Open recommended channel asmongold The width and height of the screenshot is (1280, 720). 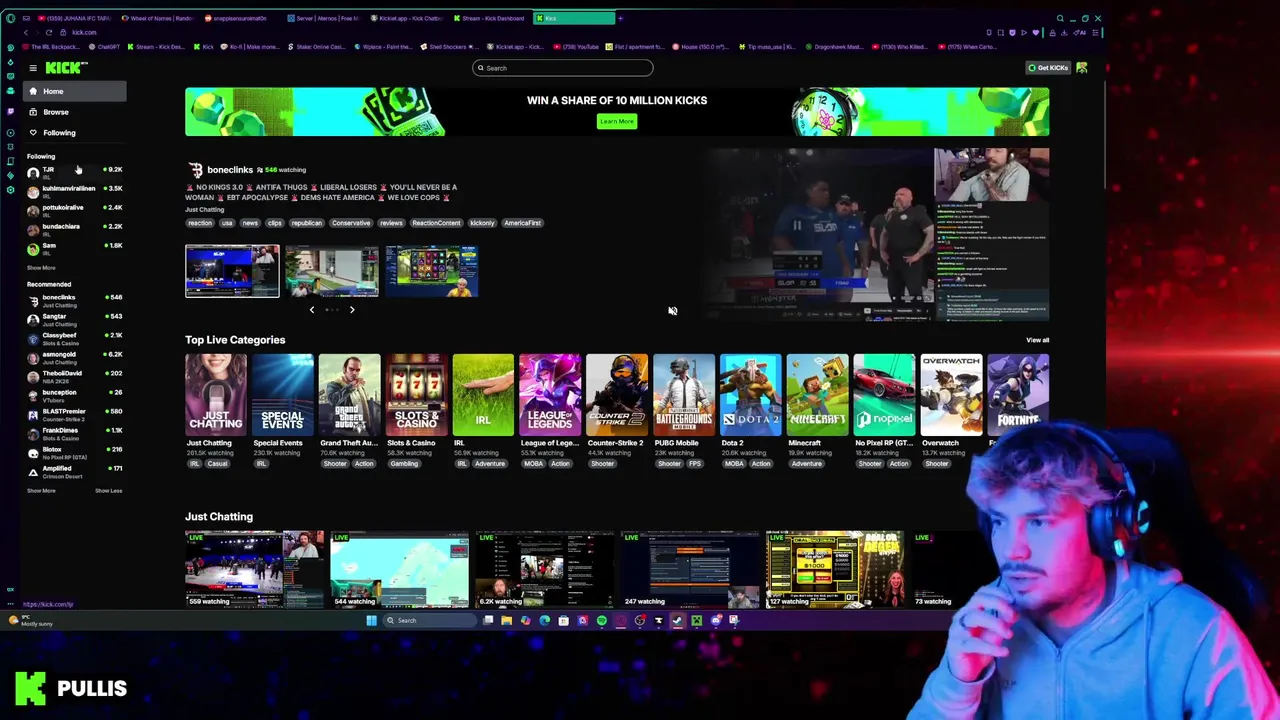point(75,357)
